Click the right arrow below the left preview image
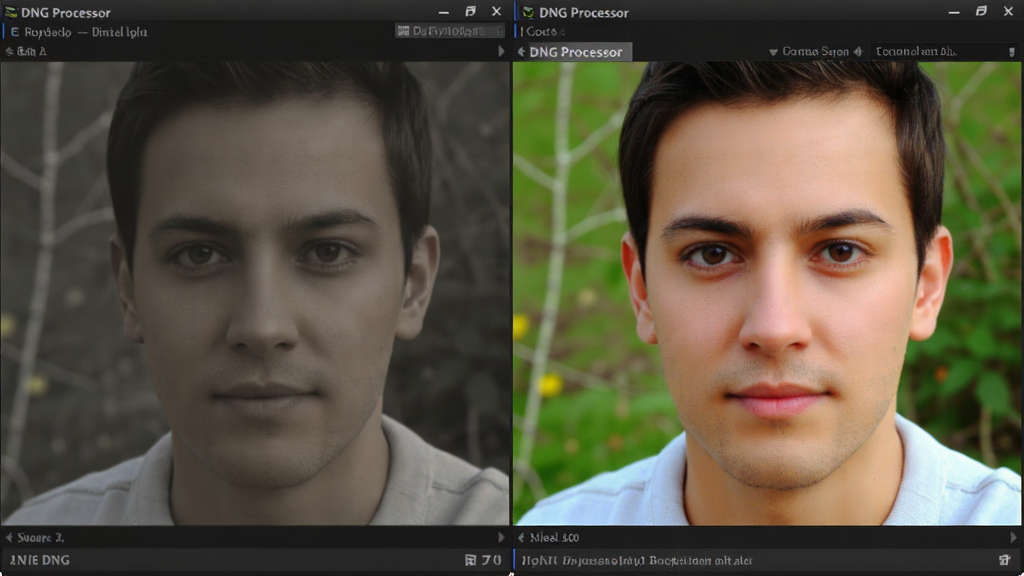Viewport: 1024px width, 576px height. [x=501, y=537]
